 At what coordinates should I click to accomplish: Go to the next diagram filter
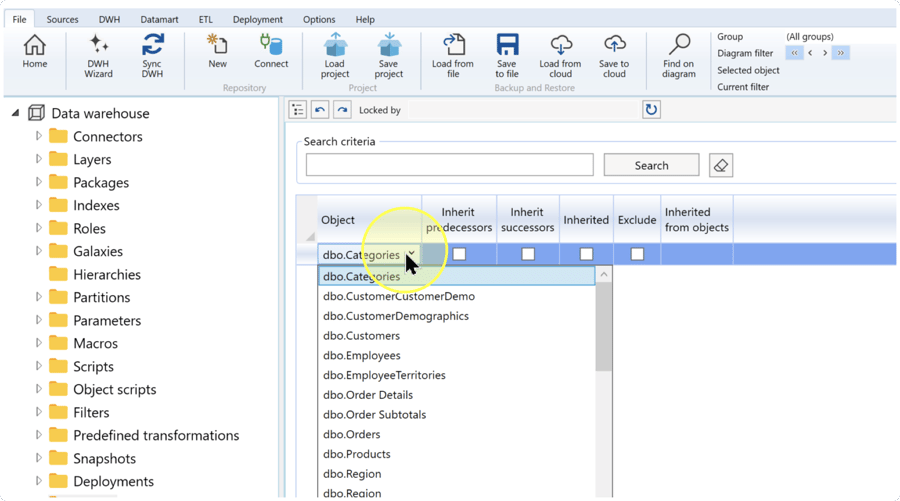825,53
